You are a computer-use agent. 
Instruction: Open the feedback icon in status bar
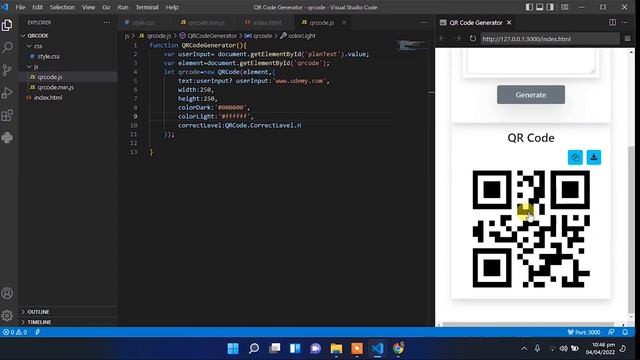pyautogui.click(x=611, y=332)
